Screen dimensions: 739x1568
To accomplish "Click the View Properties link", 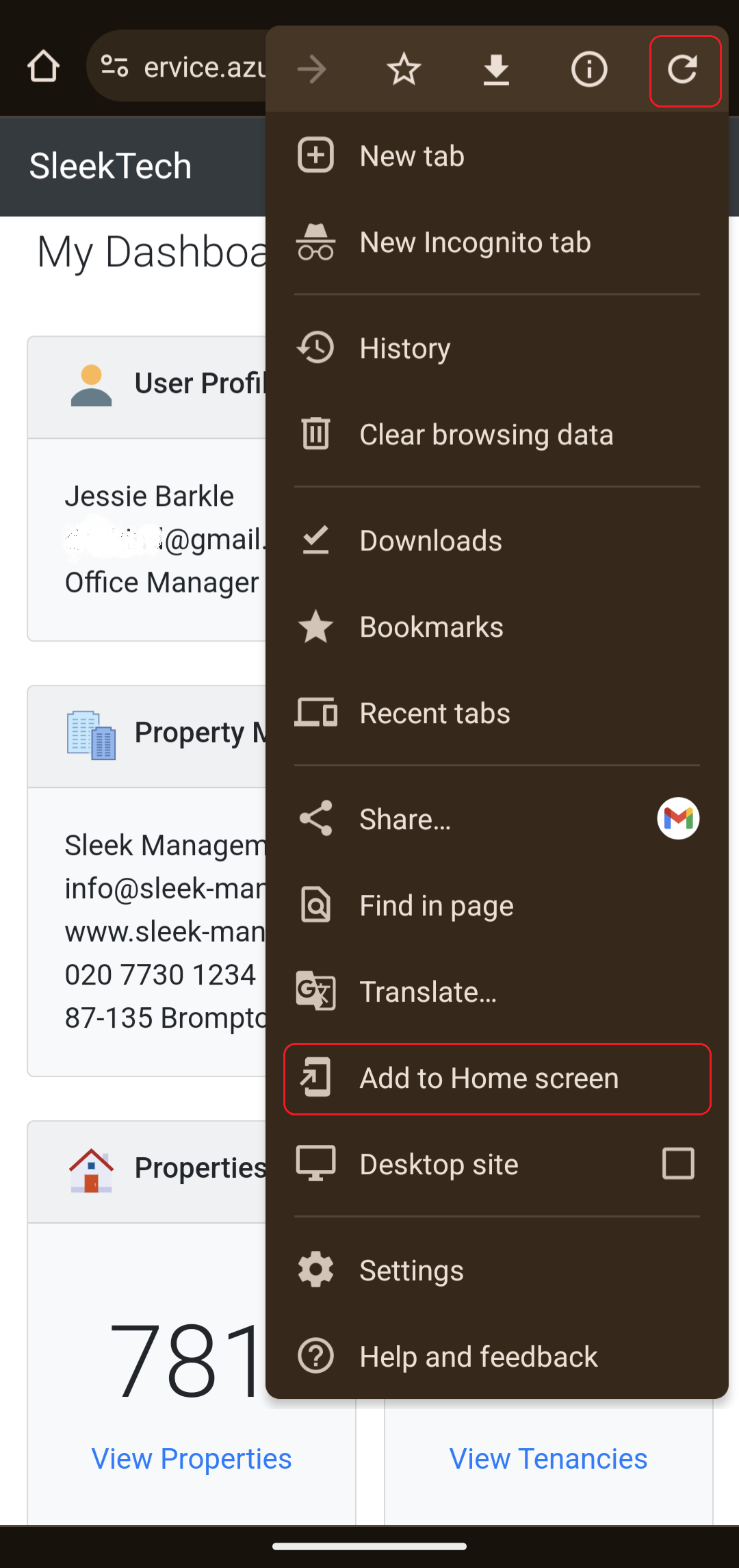I will click(192, 1458).
